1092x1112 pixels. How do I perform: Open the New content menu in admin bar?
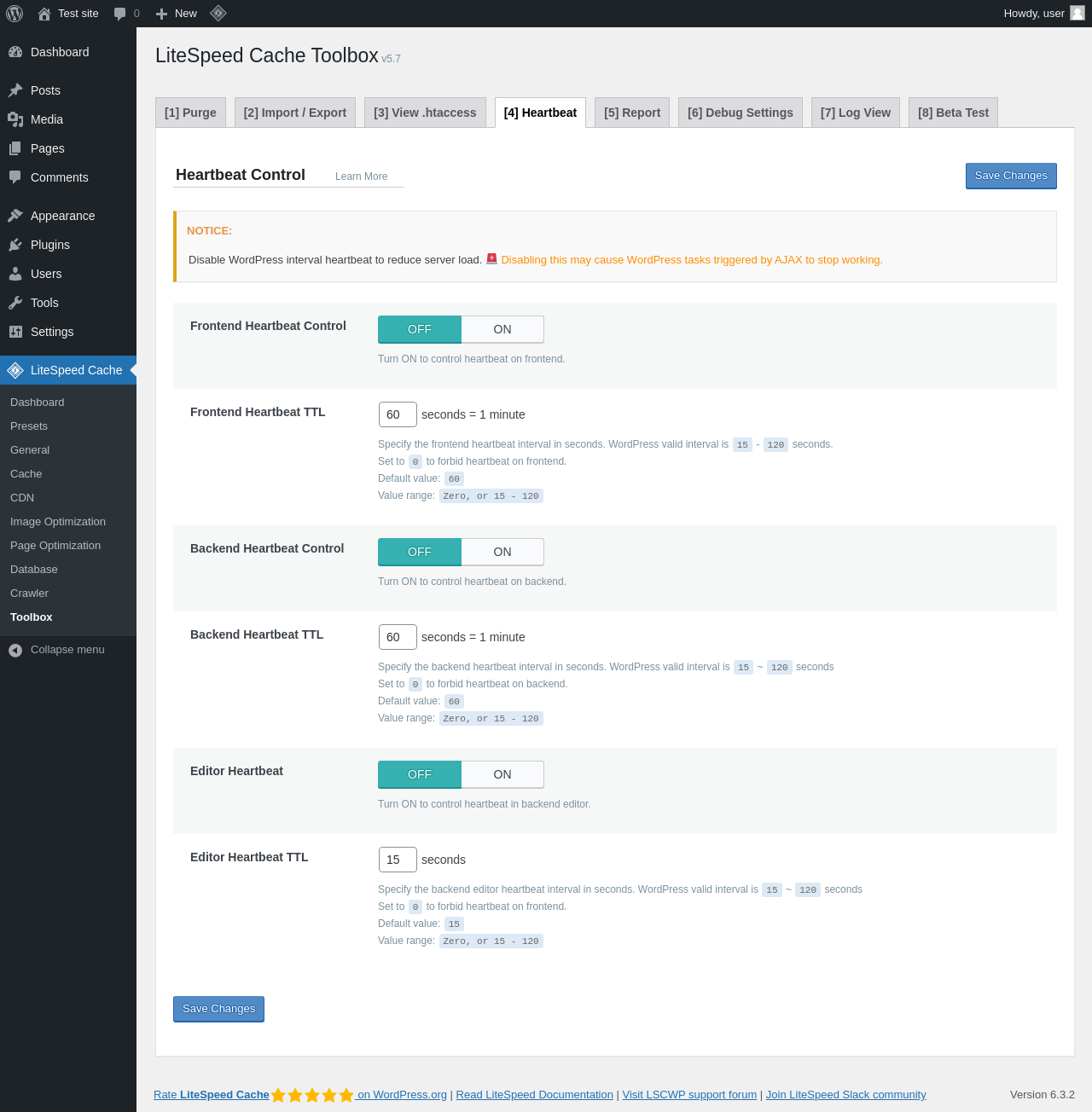[x=177, y=14]
